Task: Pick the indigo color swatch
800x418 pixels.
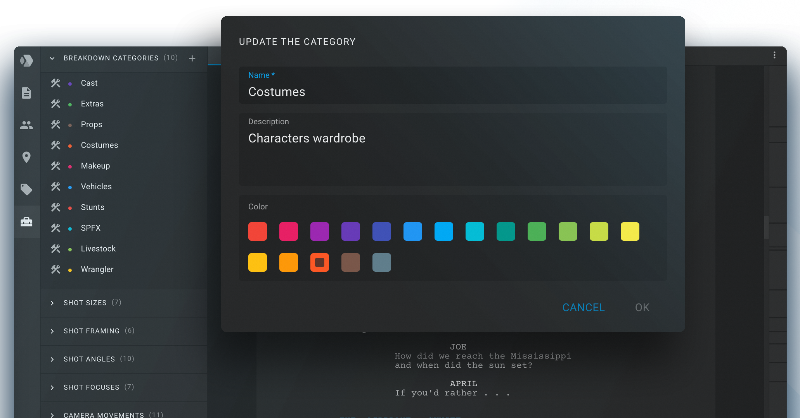Action: 382,231
